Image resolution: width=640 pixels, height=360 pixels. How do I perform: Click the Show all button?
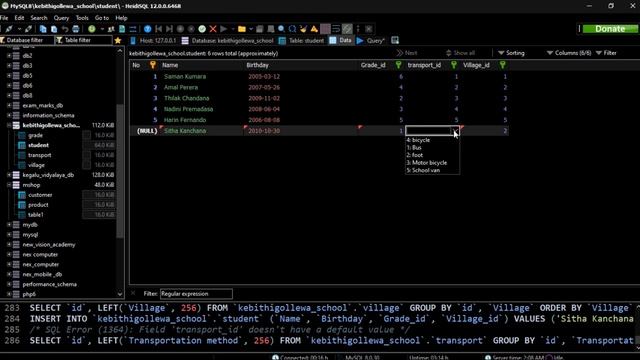point(460,53)
